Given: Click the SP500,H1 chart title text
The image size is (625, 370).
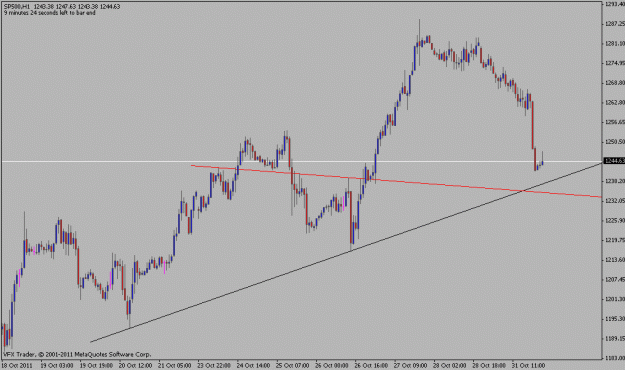Looking at the screenshot, I should coord(17,6).
